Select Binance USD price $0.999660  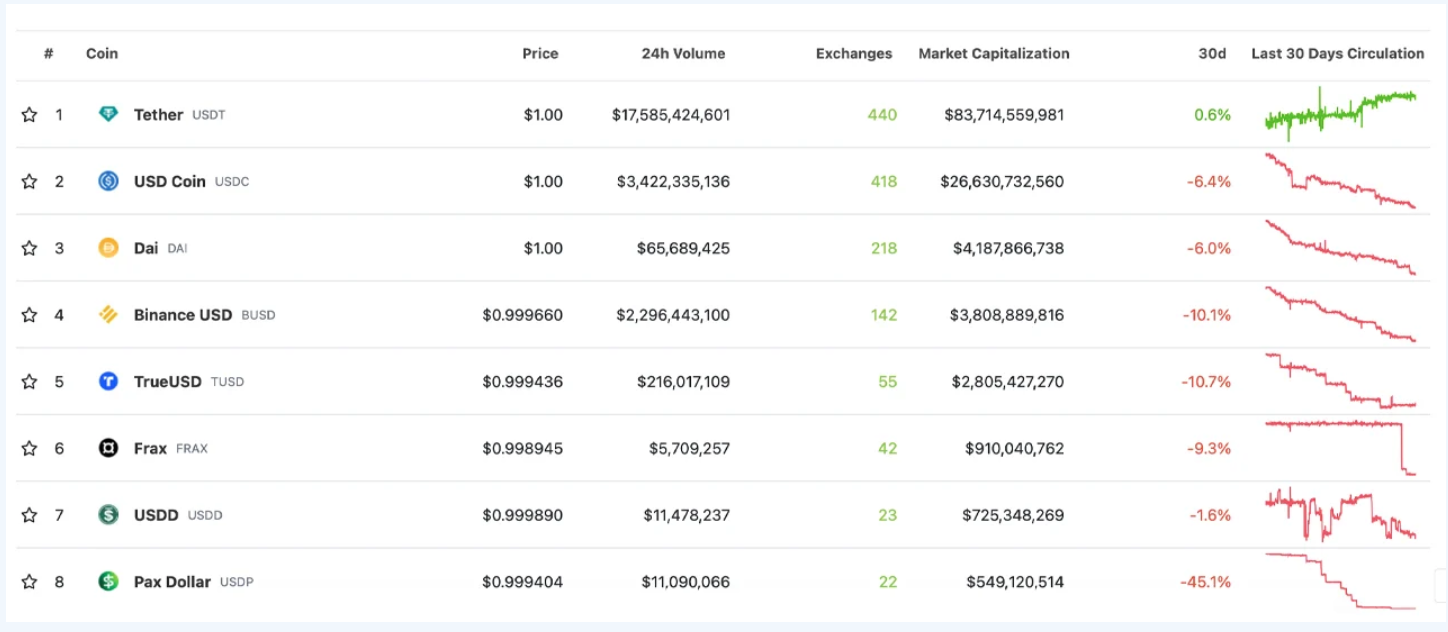point(522,315)
